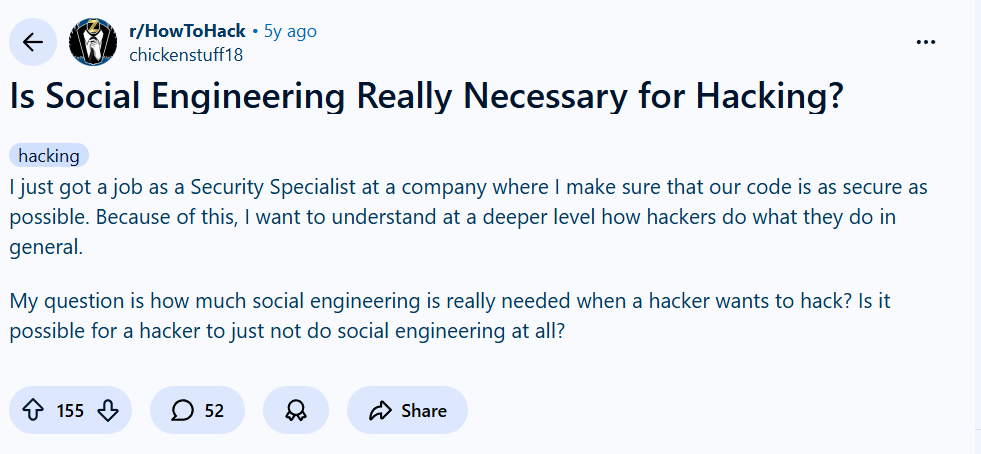Click the speech bubble comments icon
Image resolution: width=981 pixels, height=454 pixels.
click(182, 410)
